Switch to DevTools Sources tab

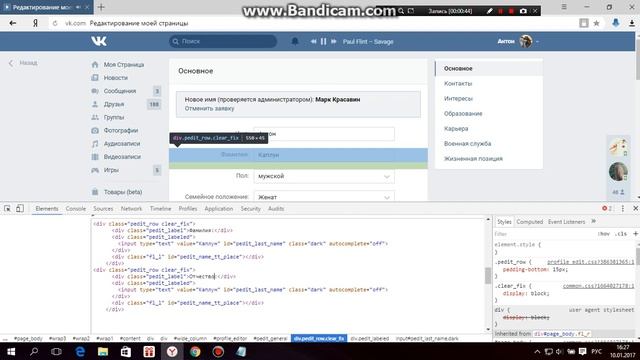coord(103,209)
